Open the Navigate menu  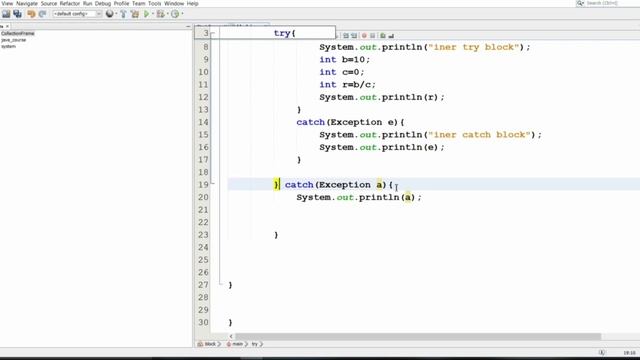(27, 3)
